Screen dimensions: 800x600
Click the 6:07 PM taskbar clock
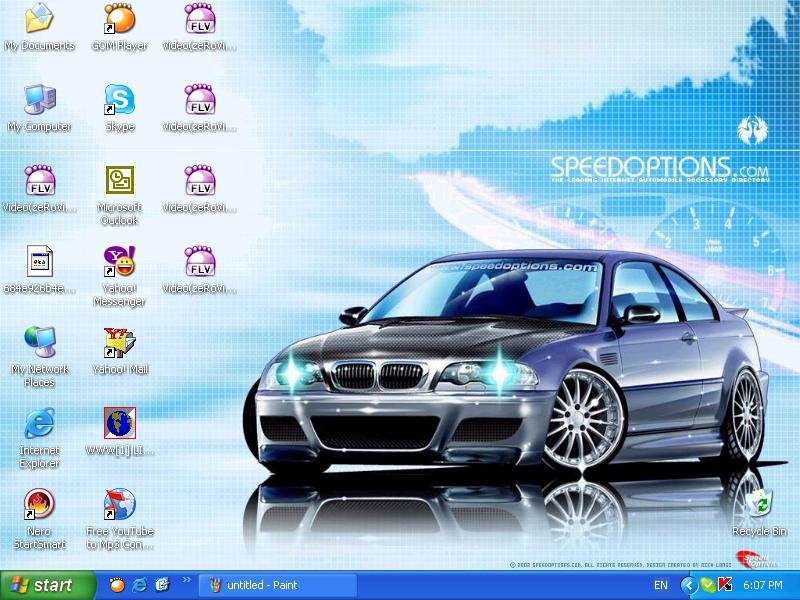(x=763, y=585)
